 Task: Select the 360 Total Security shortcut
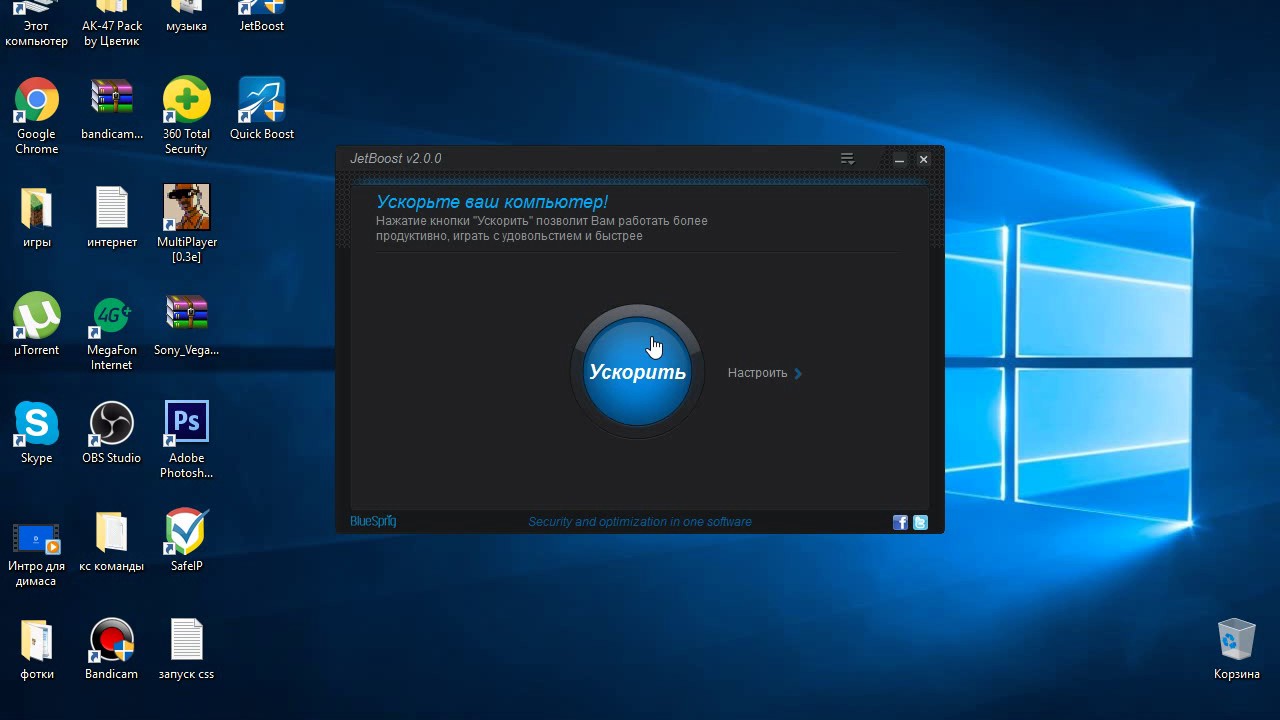186,116
